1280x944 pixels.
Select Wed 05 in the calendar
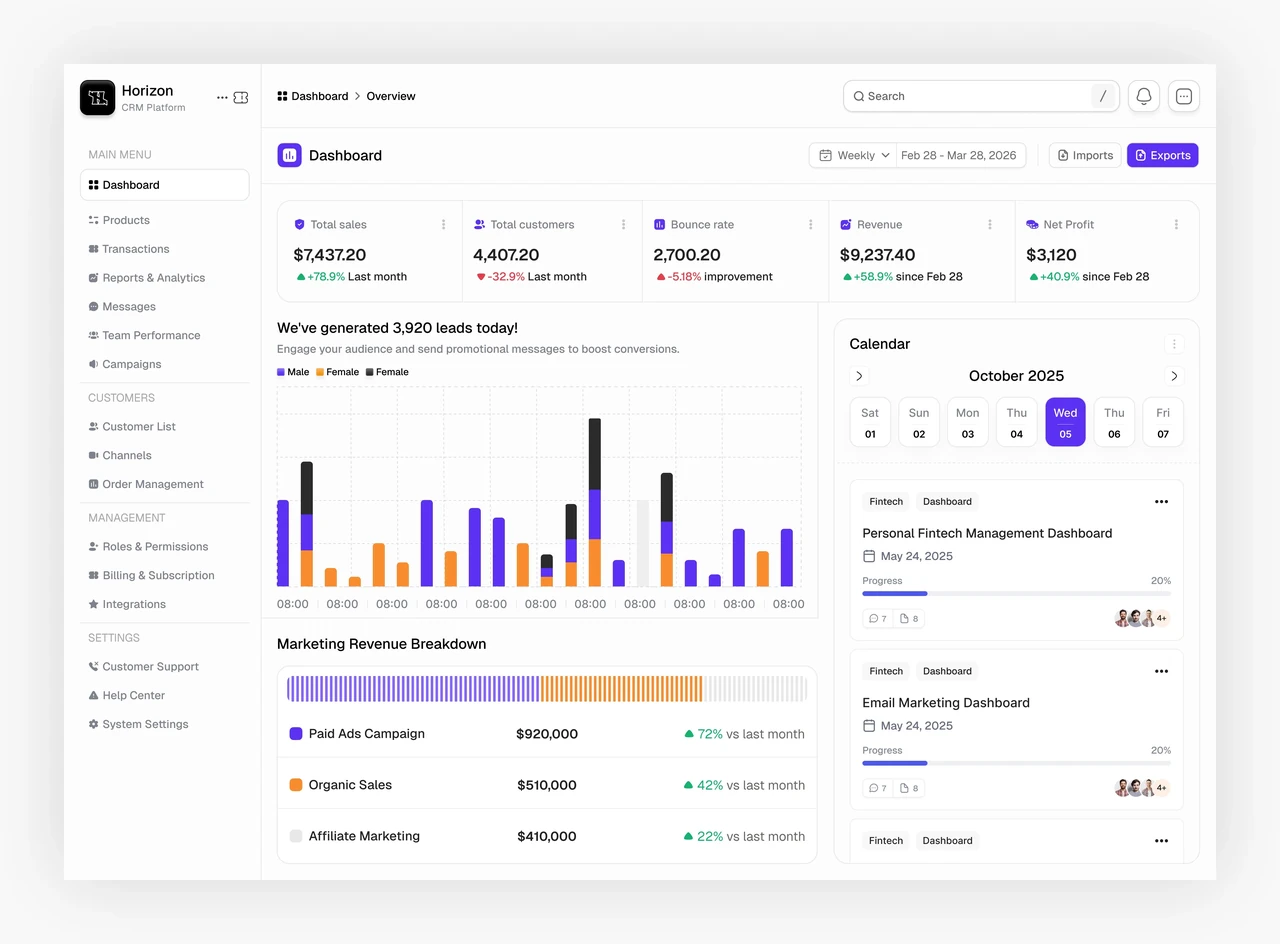1065,422
